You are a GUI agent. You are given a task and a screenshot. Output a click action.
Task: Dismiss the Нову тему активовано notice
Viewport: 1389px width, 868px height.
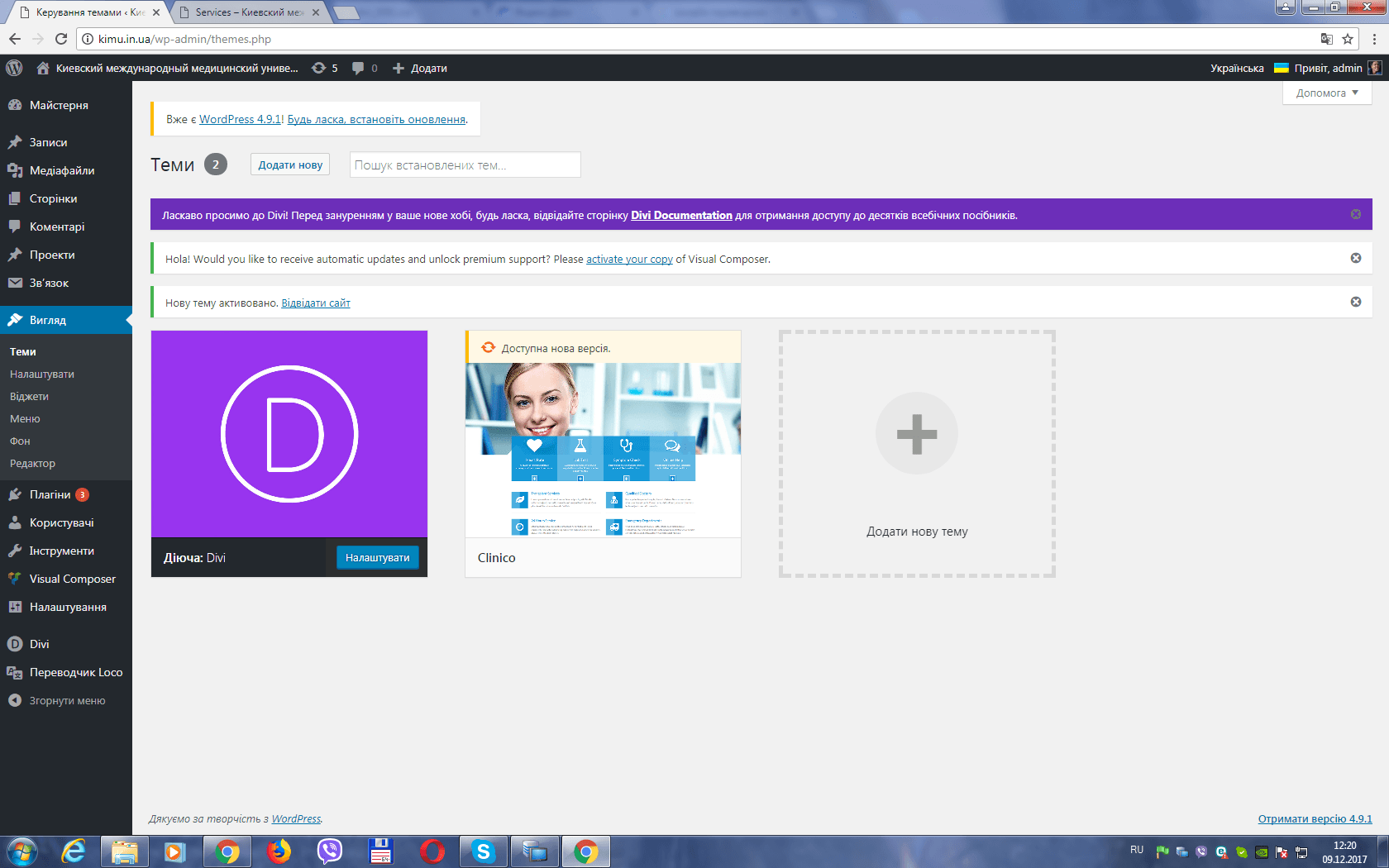tap(1356, 302)
